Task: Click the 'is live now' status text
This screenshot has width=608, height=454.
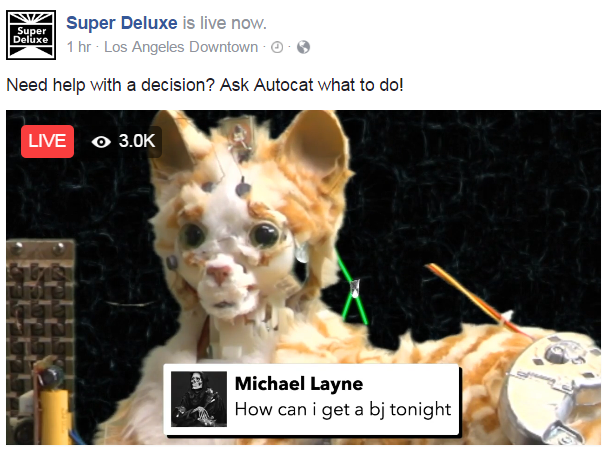Action: coord(225,23)
